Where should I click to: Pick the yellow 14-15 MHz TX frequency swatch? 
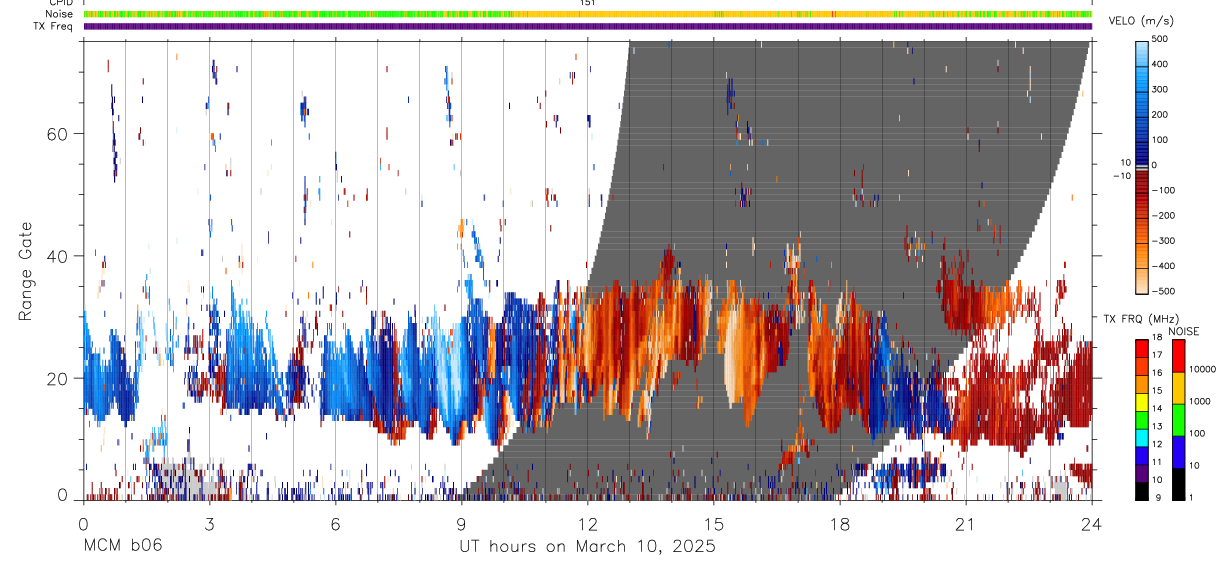pyautogui.click(x=1142, y=402)
